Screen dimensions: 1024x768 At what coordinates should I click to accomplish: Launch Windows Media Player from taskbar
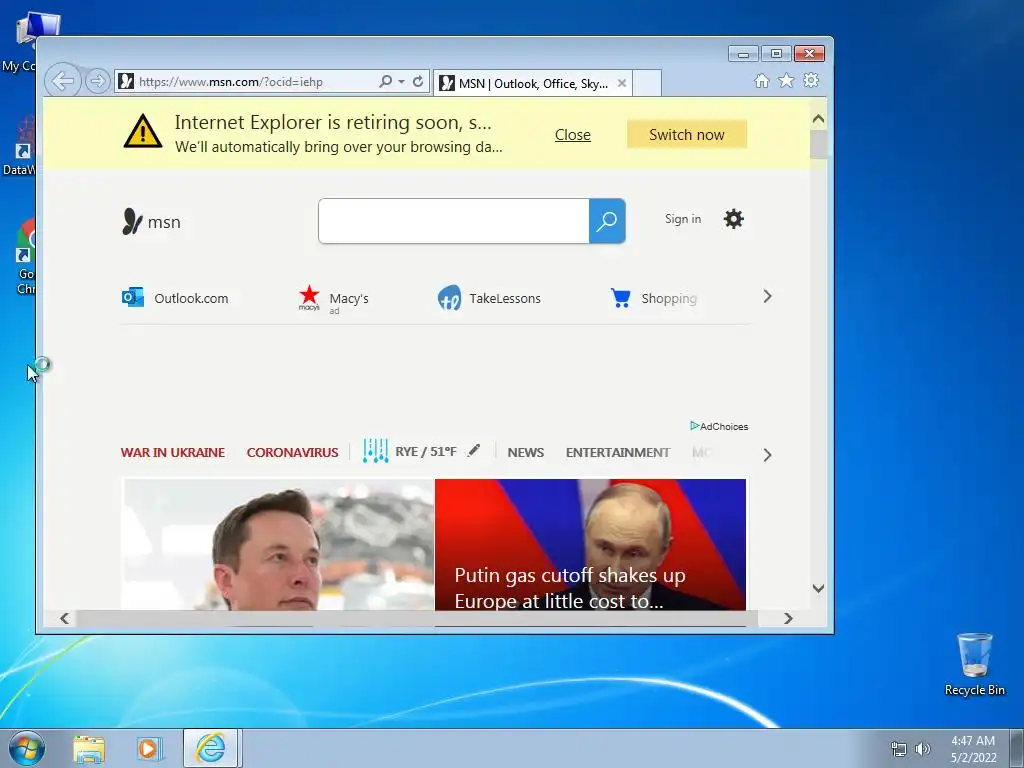[148, 749]
